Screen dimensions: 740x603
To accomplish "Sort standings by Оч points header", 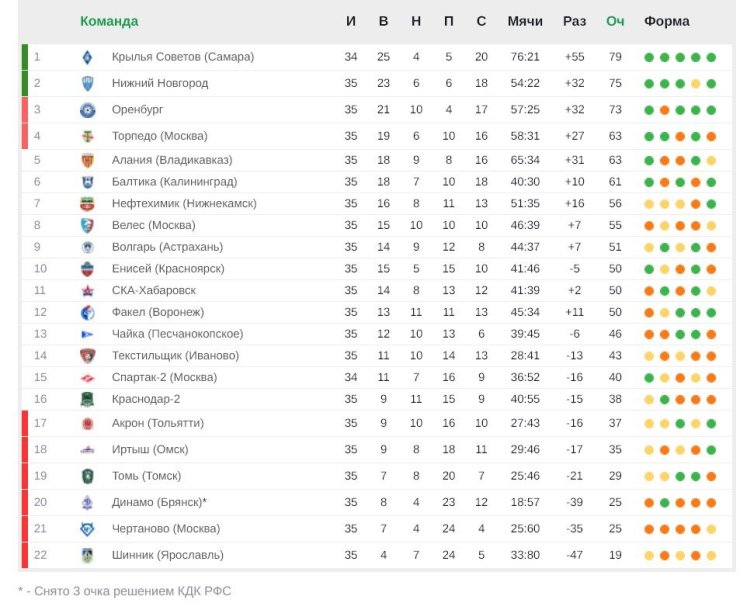I will click(615, 21).
